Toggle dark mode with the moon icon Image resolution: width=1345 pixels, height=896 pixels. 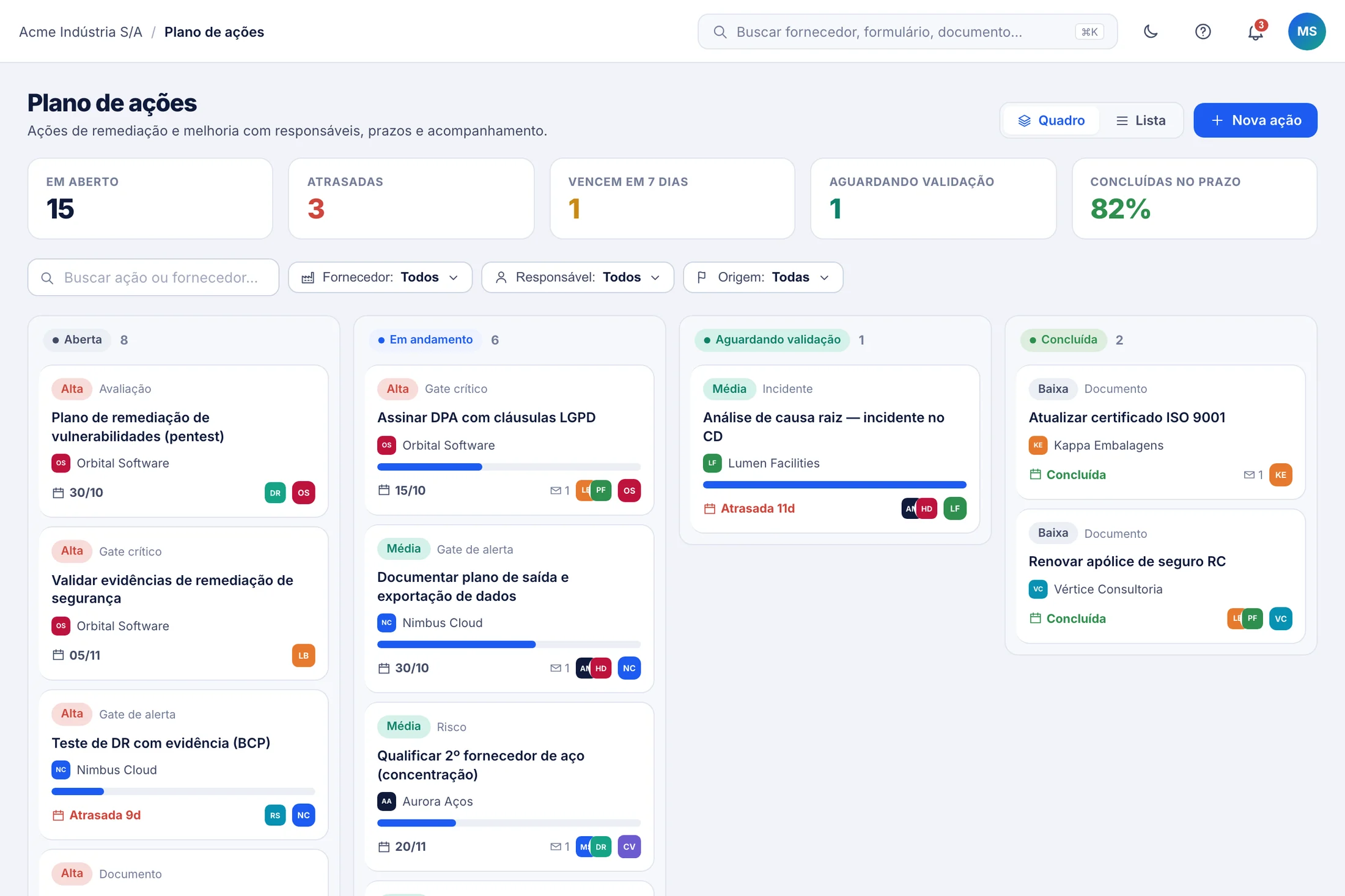[x=1151, y=32]
